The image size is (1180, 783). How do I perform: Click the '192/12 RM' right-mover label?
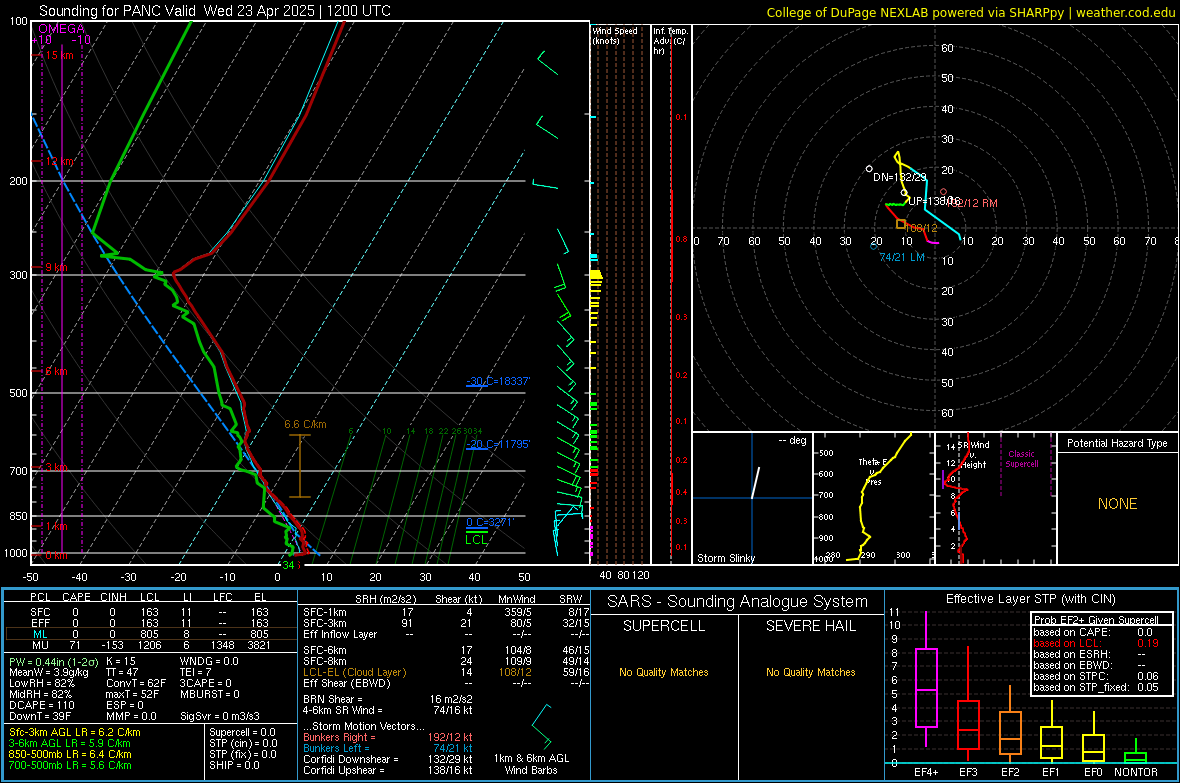point(973,203)
